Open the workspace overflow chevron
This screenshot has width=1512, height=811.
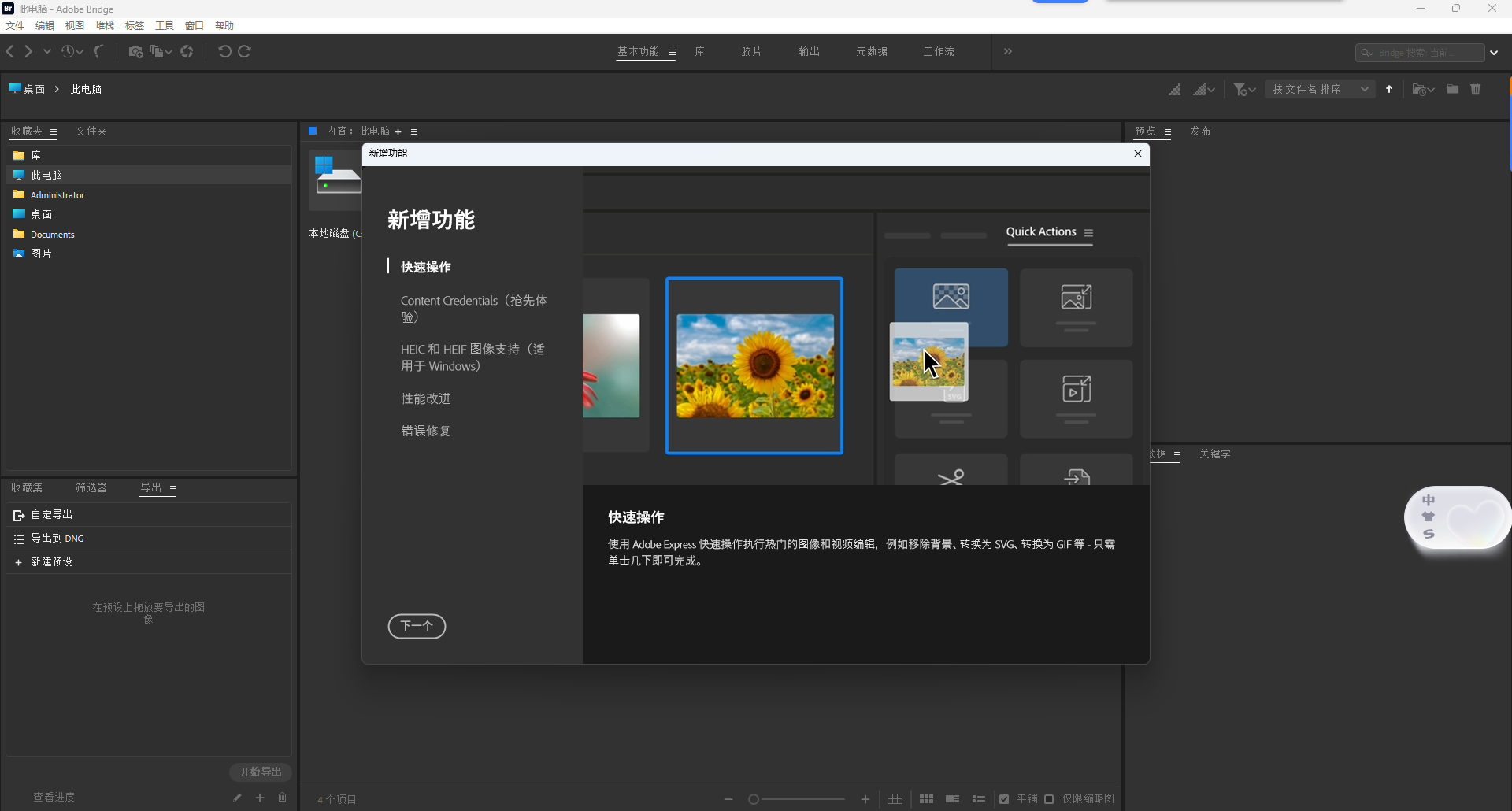tap(1009, 51)
